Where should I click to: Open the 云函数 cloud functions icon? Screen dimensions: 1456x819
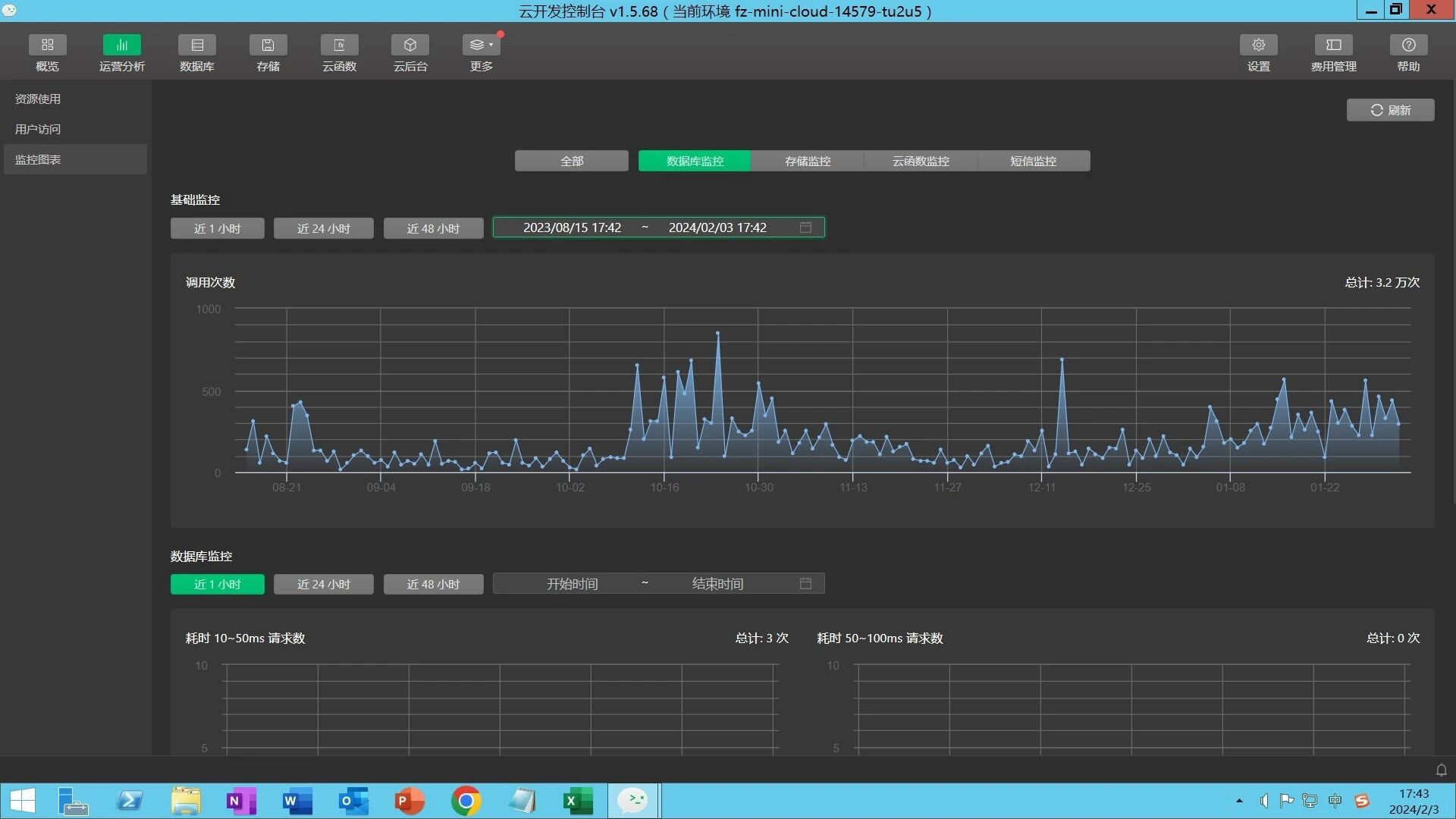coord(339,45)
